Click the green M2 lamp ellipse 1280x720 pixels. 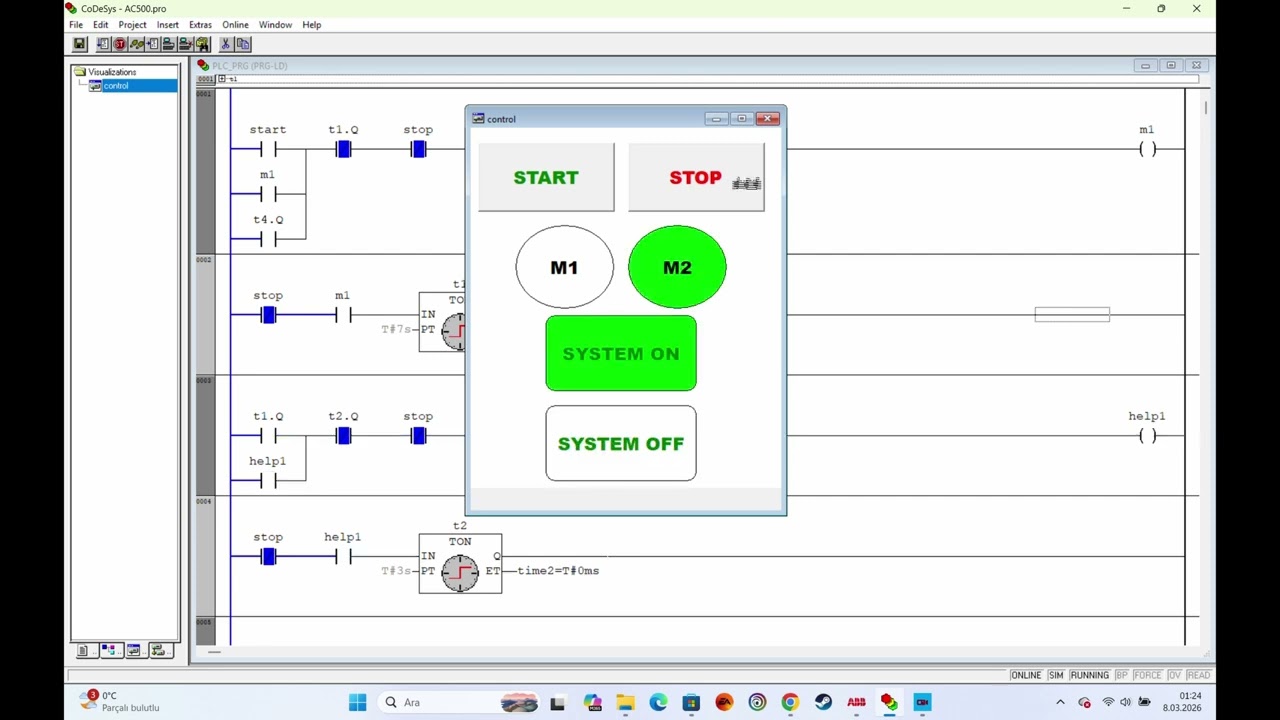pos(677,267)
